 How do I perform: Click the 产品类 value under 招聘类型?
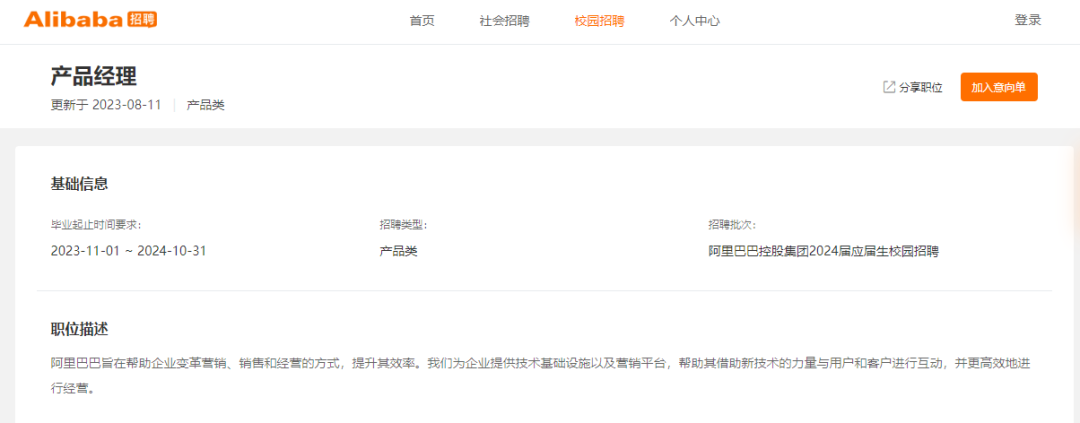coord(399,251)
